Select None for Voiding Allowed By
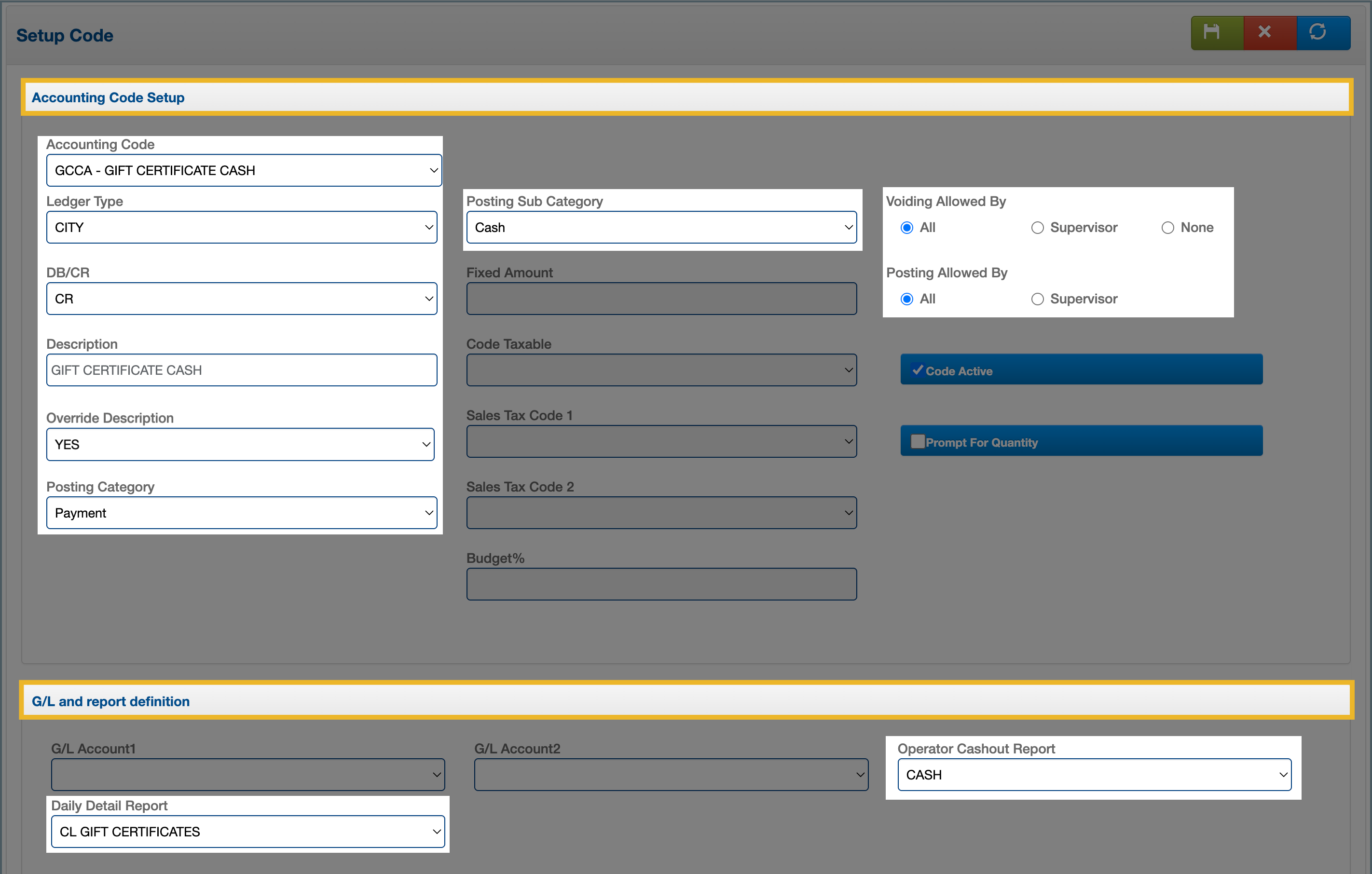Viewport: 1372px width, 874px height. pos(1167,228)
